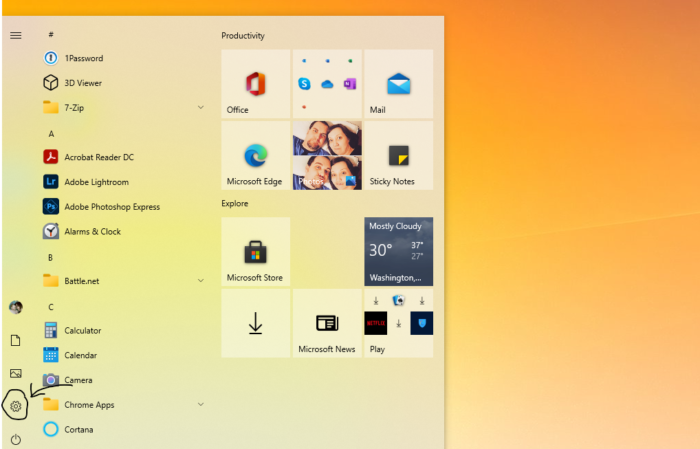
Task: Click the Netflix icon in Play folder
Action: pyautogui.click(x=375, y=323)
